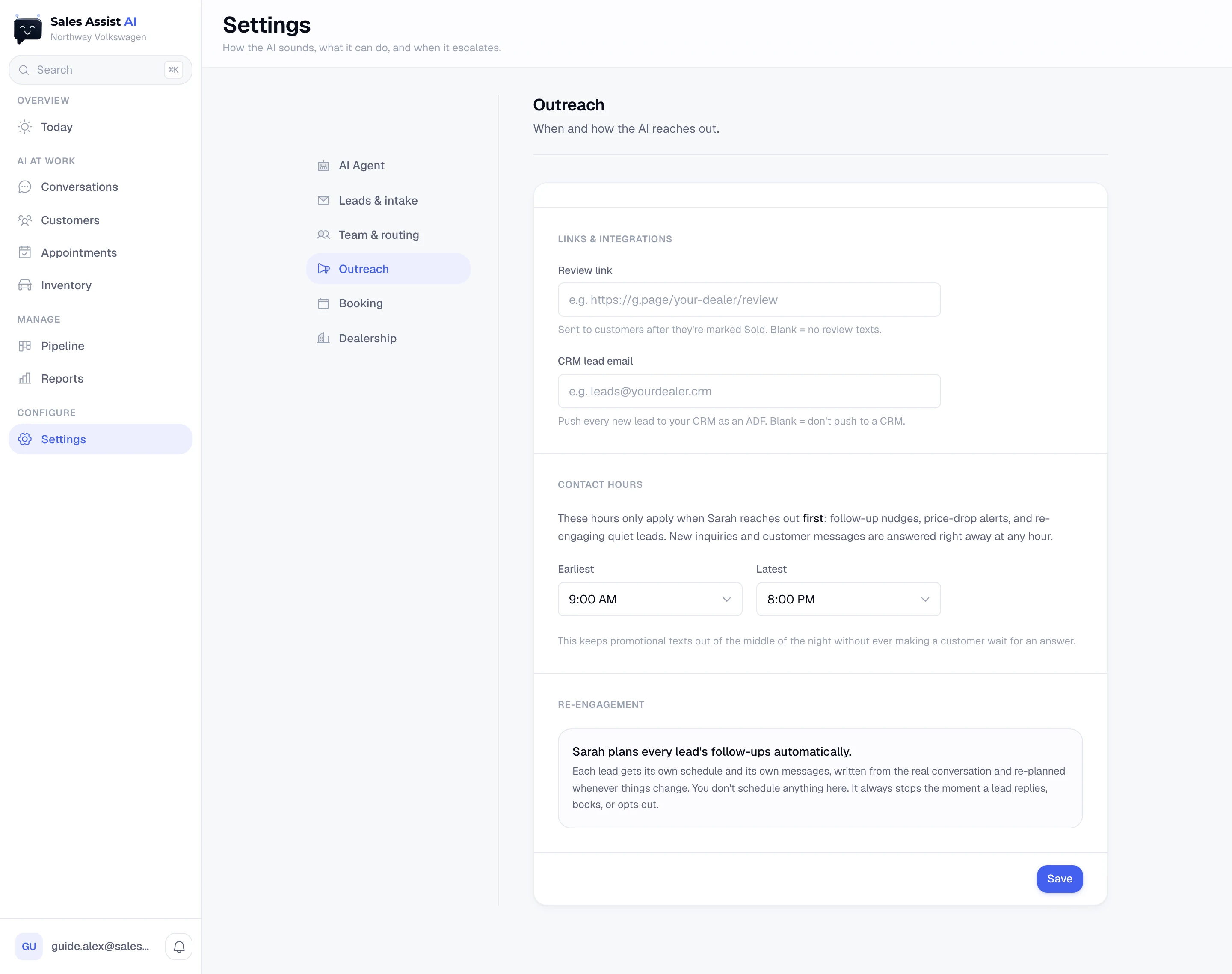Click the Outreach megaphone icon
The image size is (1232, 974).
(323, 269)
